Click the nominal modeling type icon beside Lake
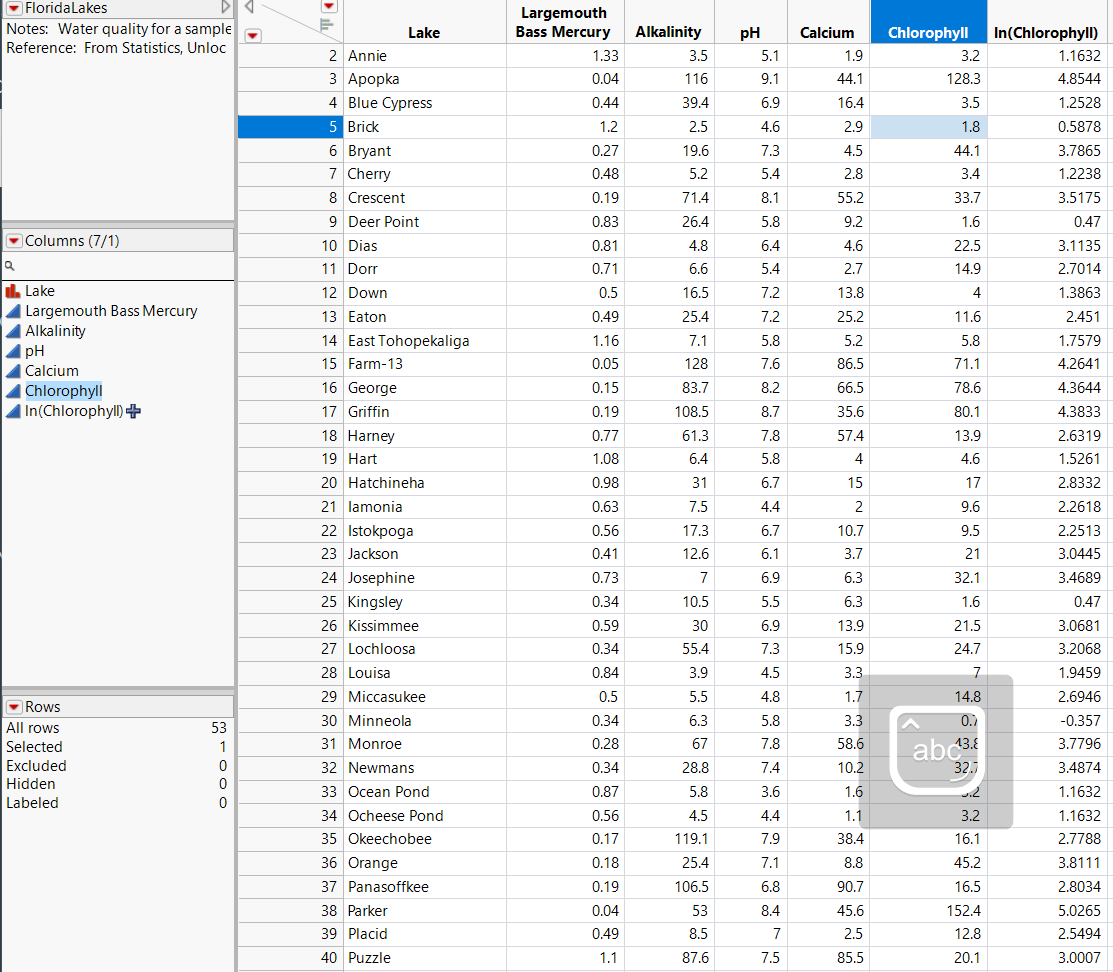Screen dimensions: 1113x972 [x=12, y=290]
